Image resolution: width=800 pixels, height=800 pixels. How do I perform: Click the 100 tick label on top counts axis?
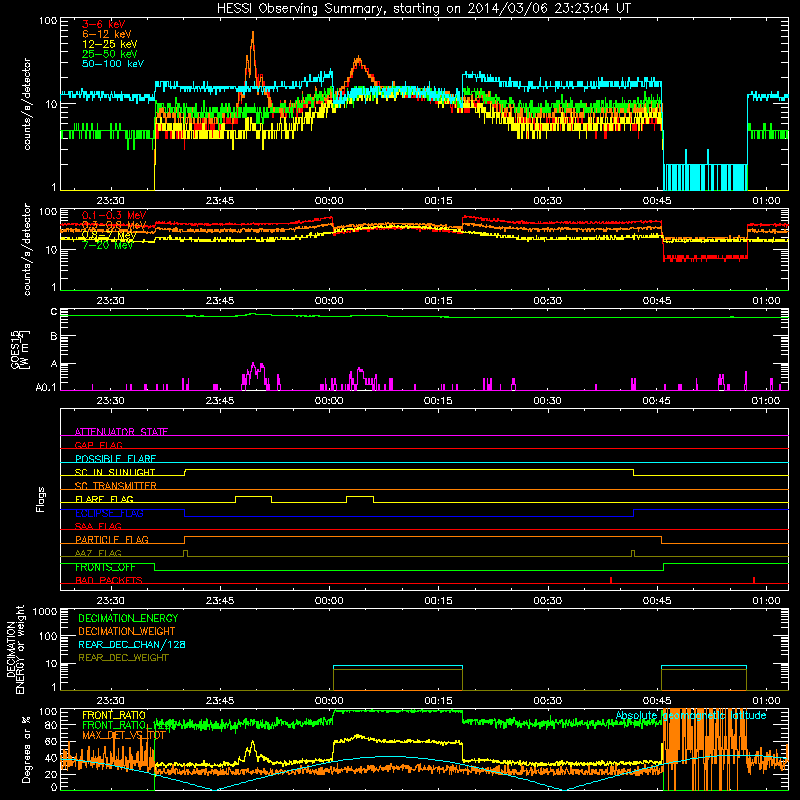pos(48,21)
